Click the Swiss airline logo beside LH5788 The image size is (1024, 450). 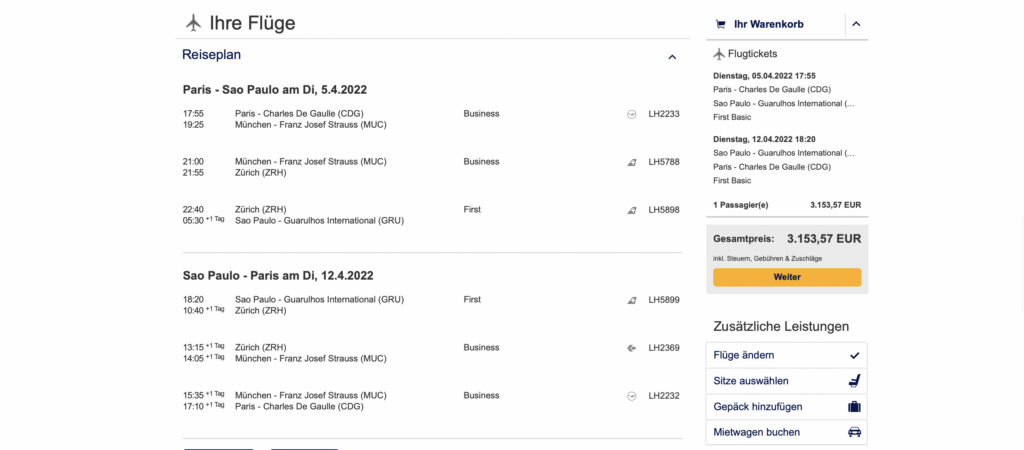point(631,162)
